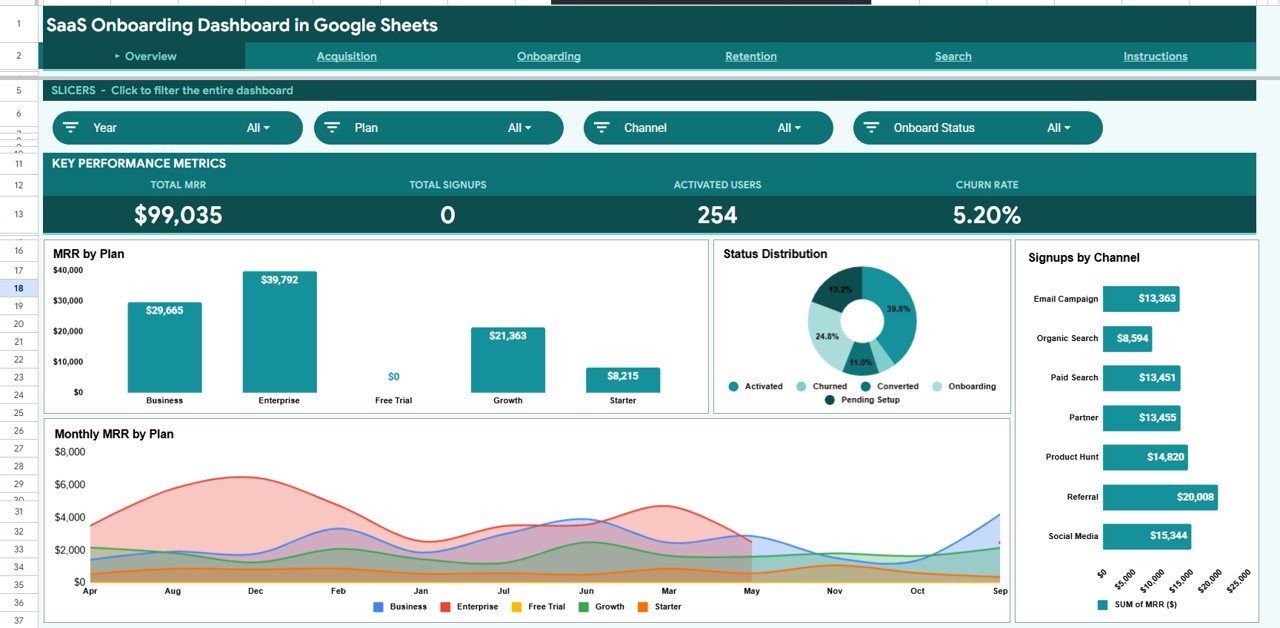Click the 39.8% donut segment
Screen dimensions: 1280x628
[x=898, y=309]
